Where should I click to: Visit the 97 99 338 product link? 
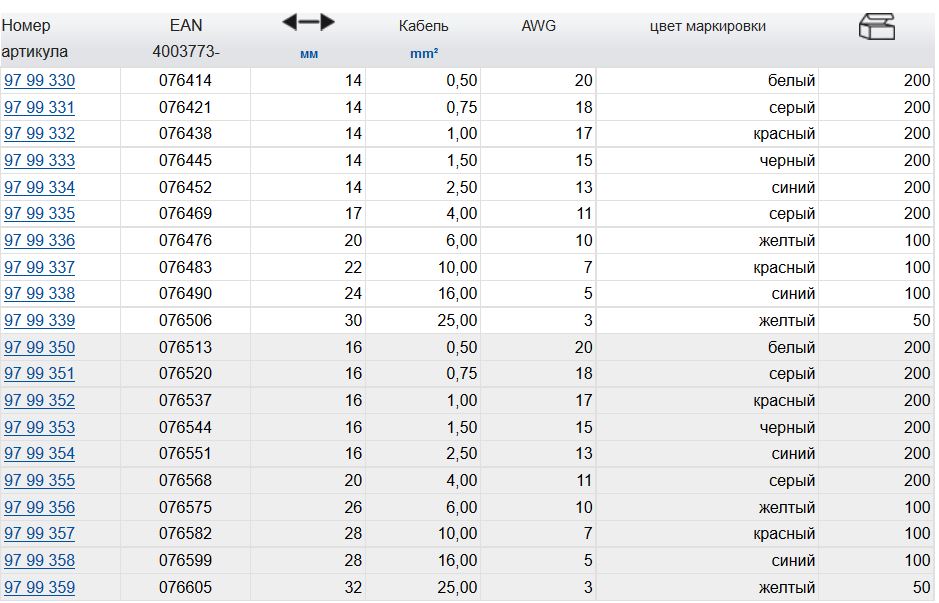point(39,294)
